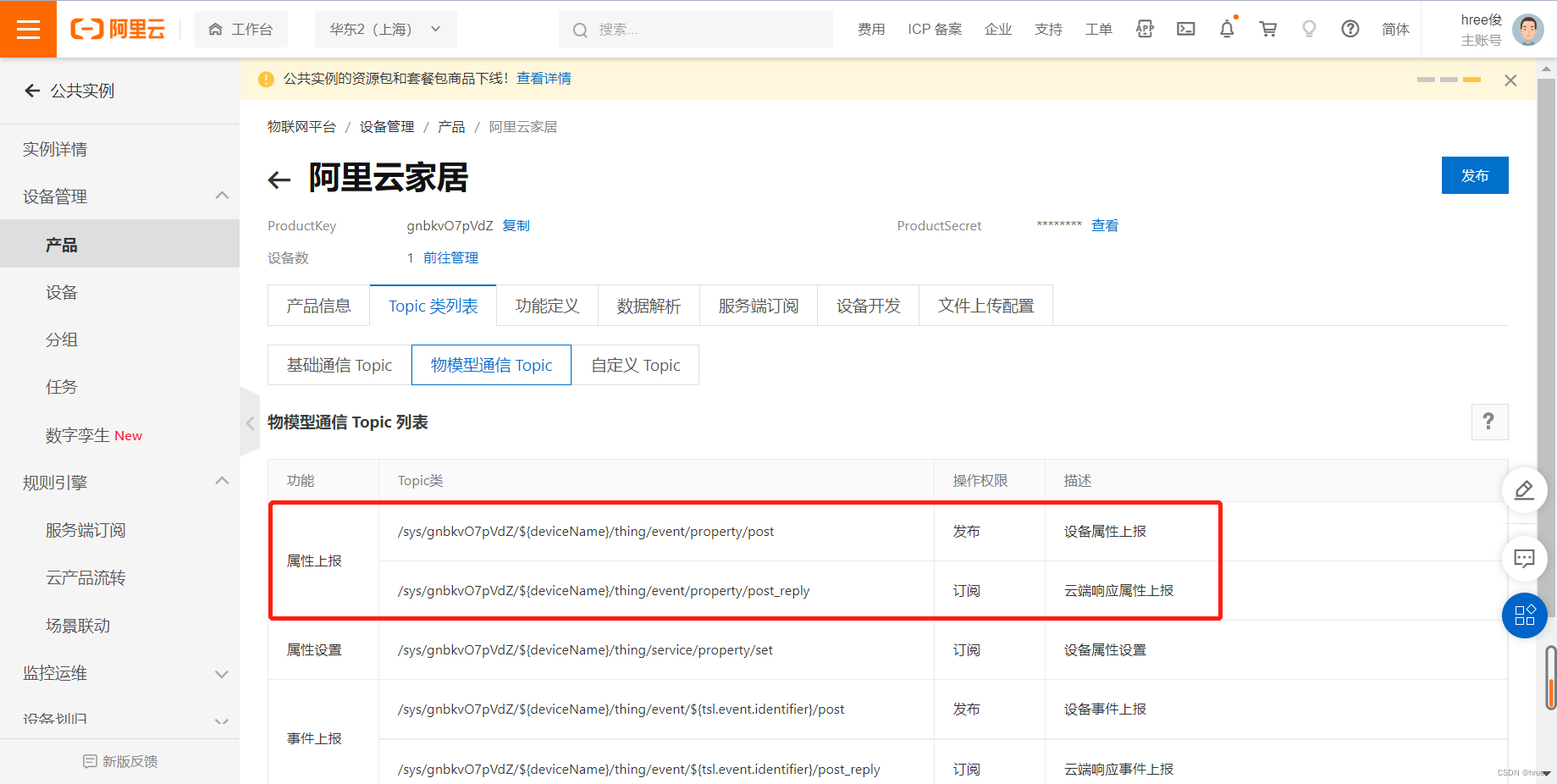1557x784 pixels.
Task: Open the hamburger navigation menu
Action: click(x=28, y=29)
